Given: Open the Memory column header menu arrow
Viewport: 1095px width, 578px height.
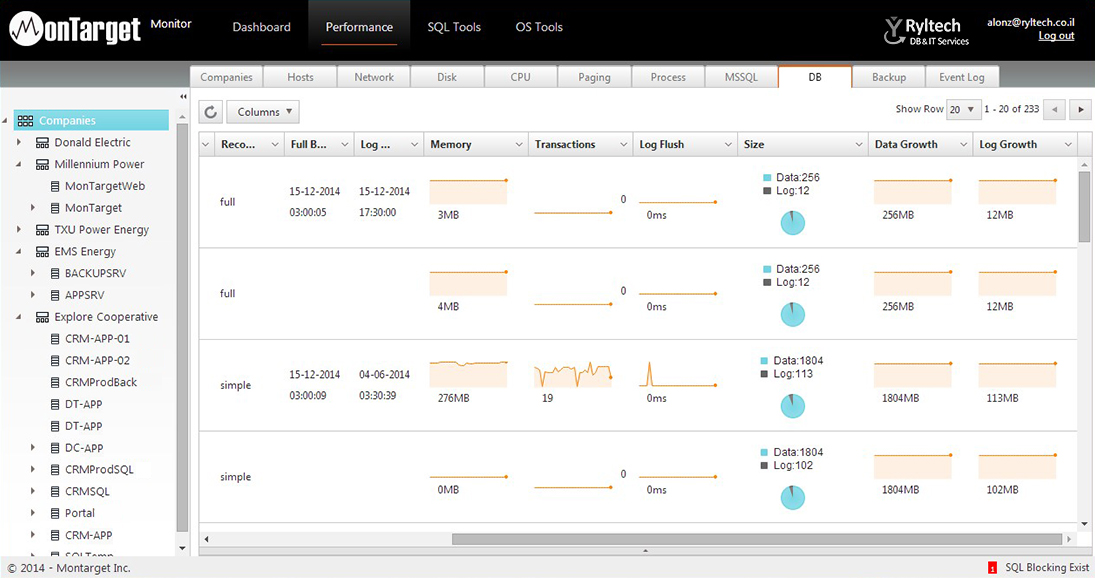Looking at the screenshot, I should coord(519,144).
